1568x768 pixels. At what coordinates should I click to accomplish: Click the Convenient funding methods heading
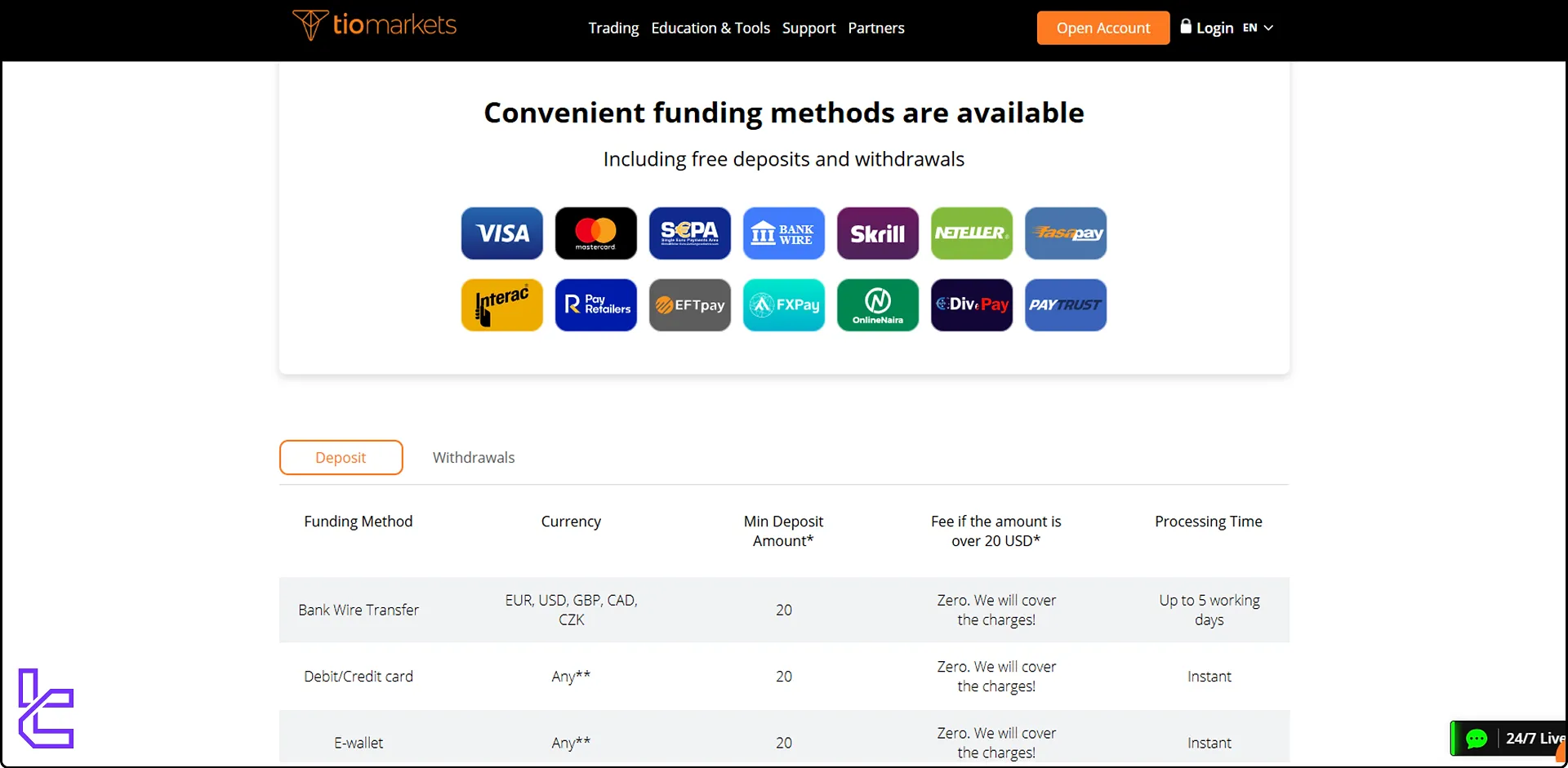pyautogui.click(x=784, y=113)
